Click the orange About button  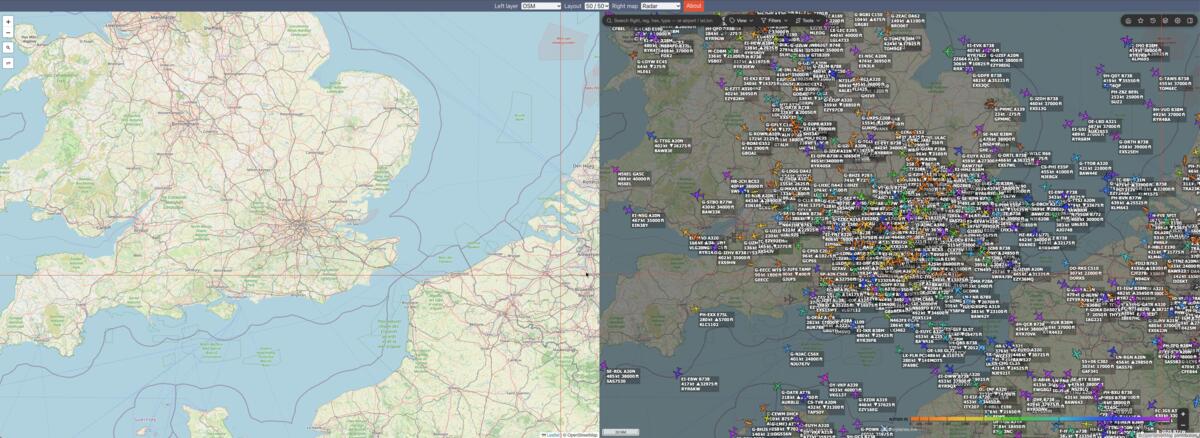point(694,5)
